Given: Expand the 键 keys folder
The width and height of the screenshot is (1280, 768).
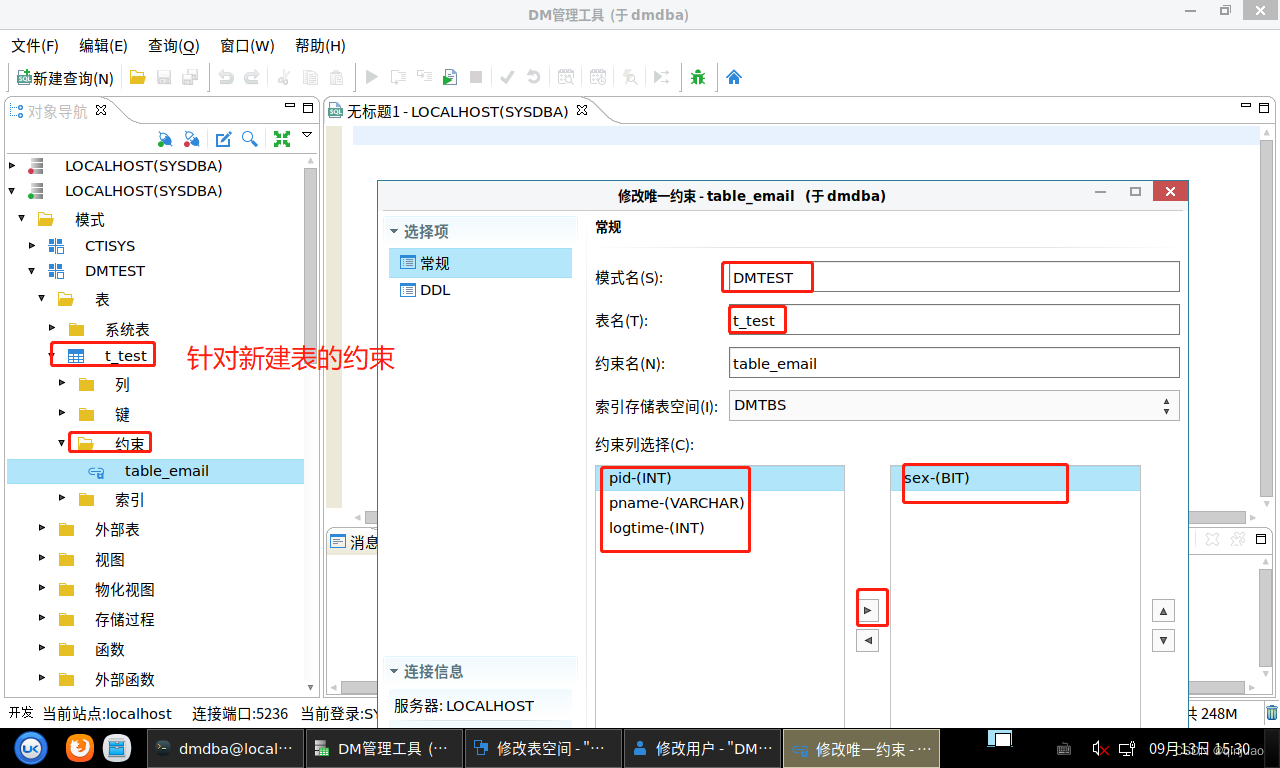Looking at the screenshot, I should point(62,414).
